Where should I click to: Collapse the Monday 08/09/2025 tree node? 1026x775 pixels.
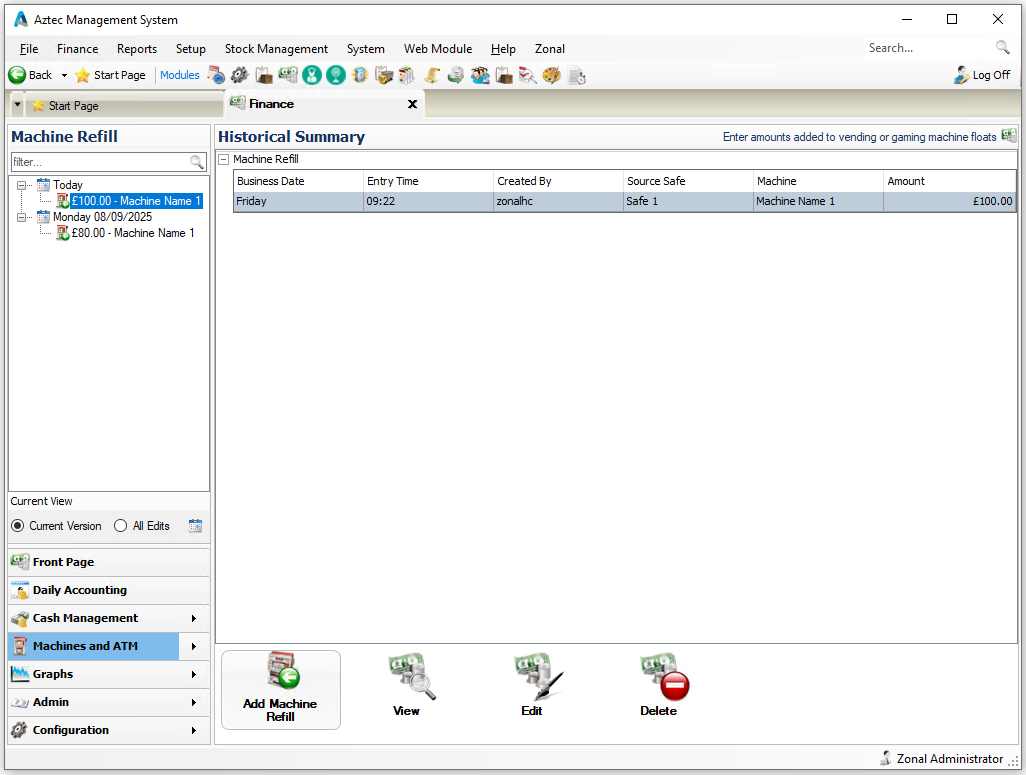(22, 217)
